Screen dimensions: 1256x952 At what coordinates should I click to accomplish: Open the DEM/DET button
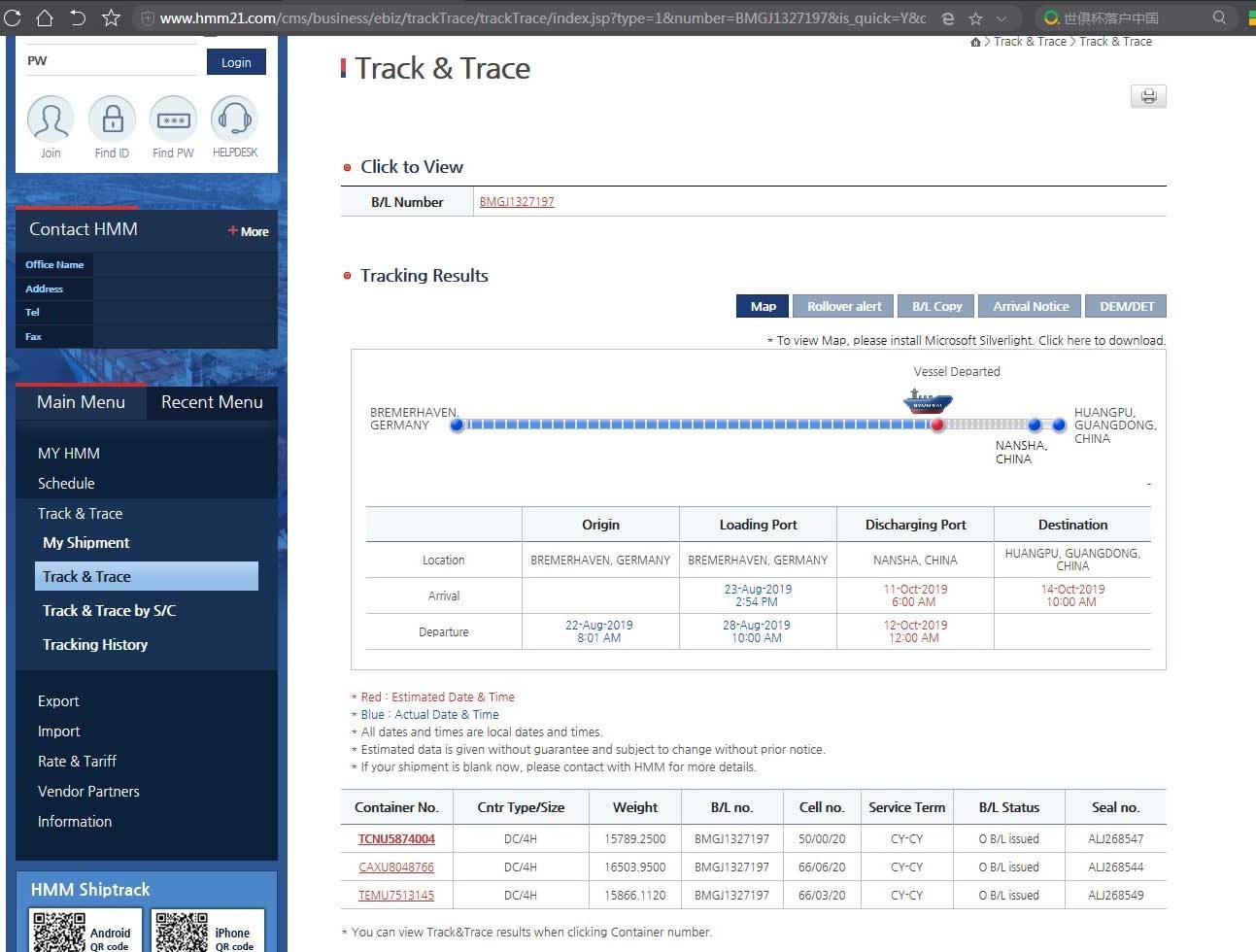point(1126,306)
